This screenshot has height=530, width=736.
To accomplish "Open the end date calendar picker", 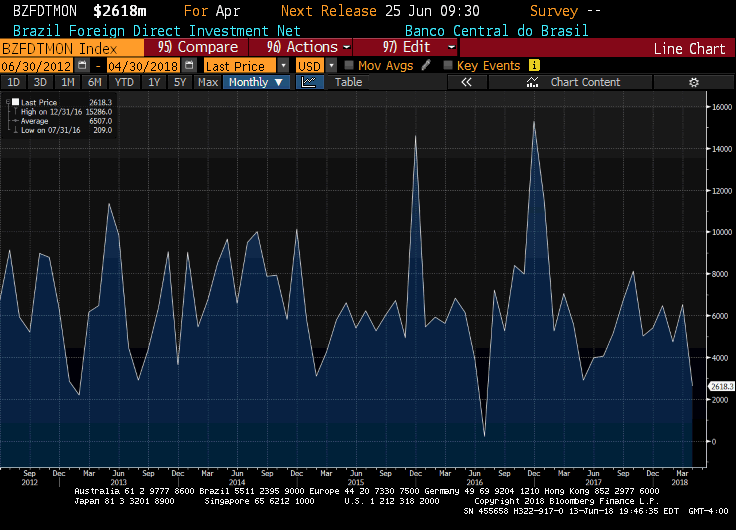I will pos(189,65).
